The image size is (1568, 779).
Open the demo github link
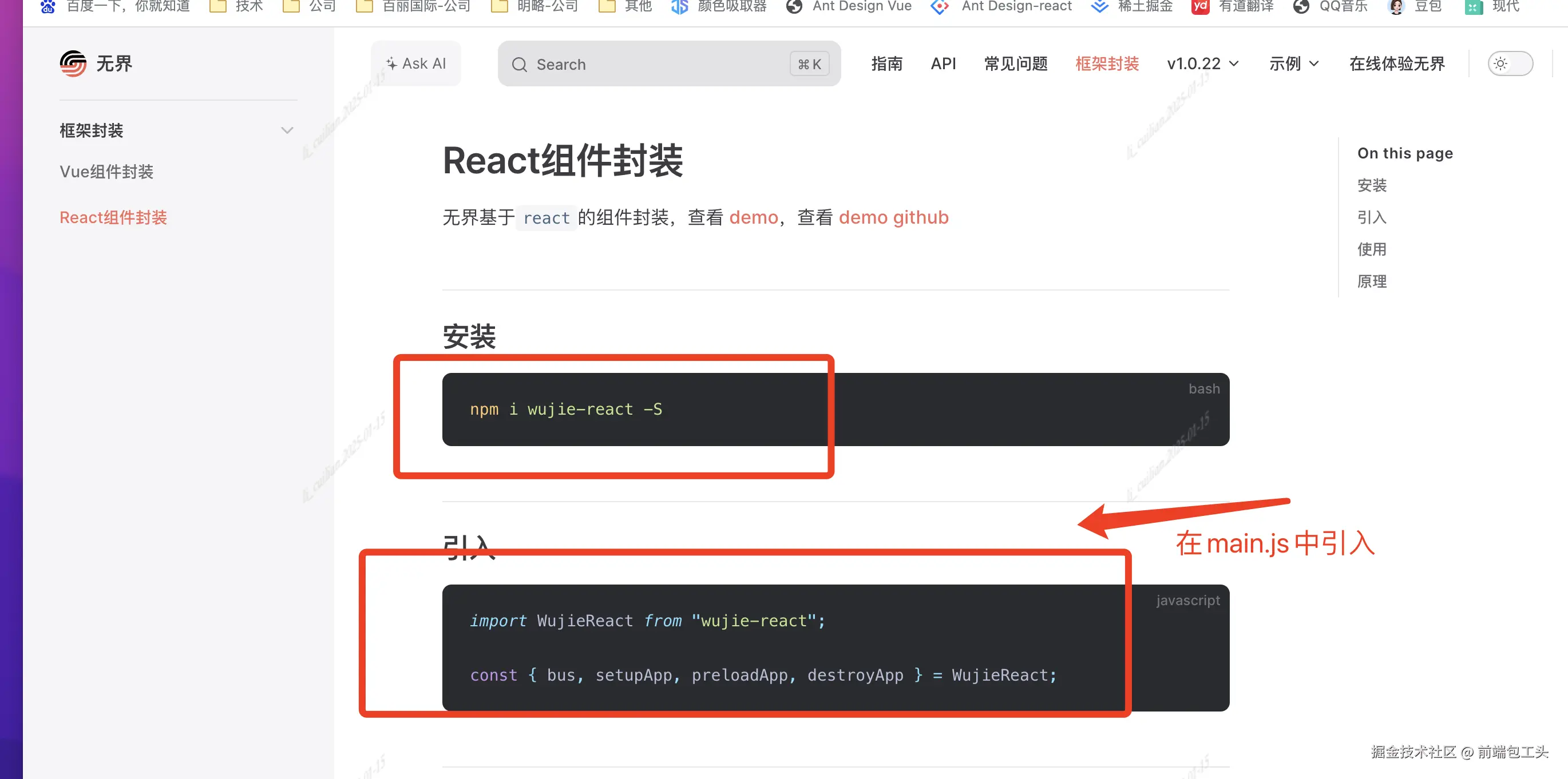[x=893, y=217]
